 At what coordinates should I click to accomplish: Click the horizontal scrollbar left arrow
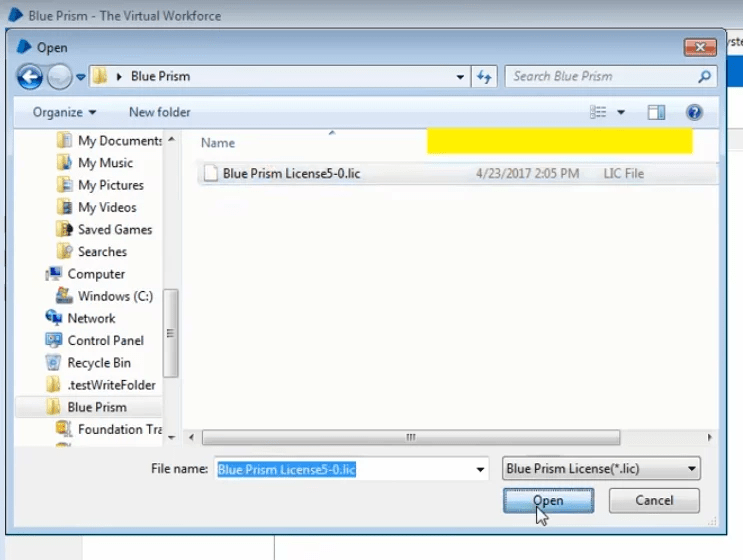pos(191,437)
